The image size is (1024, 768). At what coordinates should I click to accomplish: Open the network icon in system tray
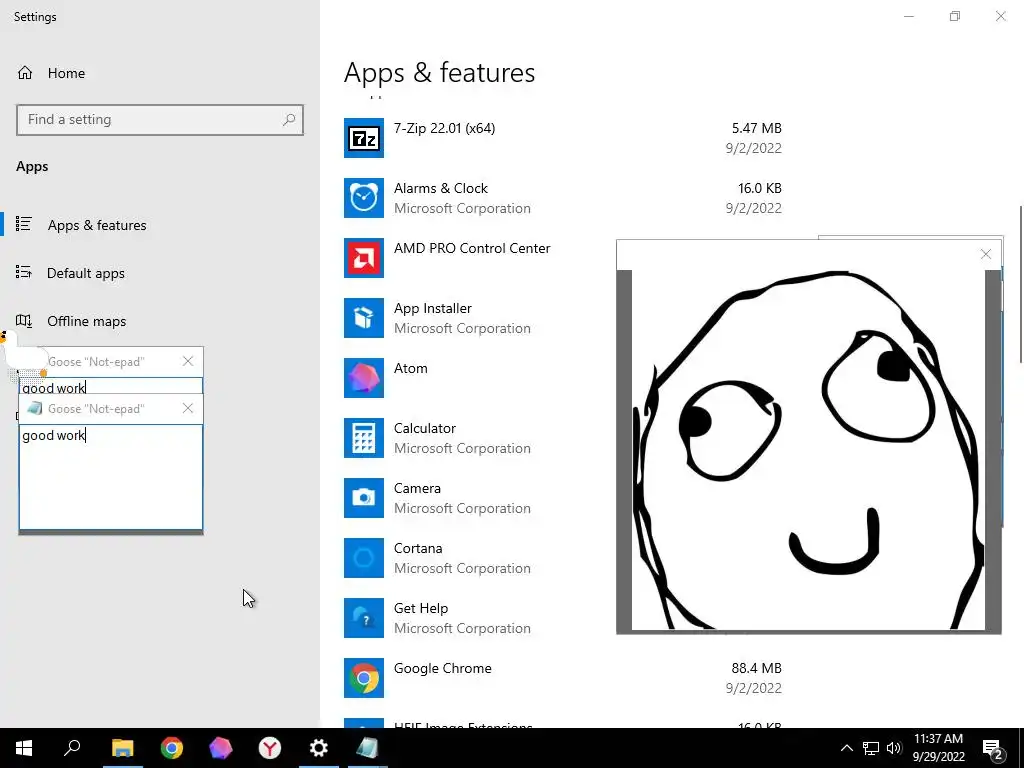(871, 748)
